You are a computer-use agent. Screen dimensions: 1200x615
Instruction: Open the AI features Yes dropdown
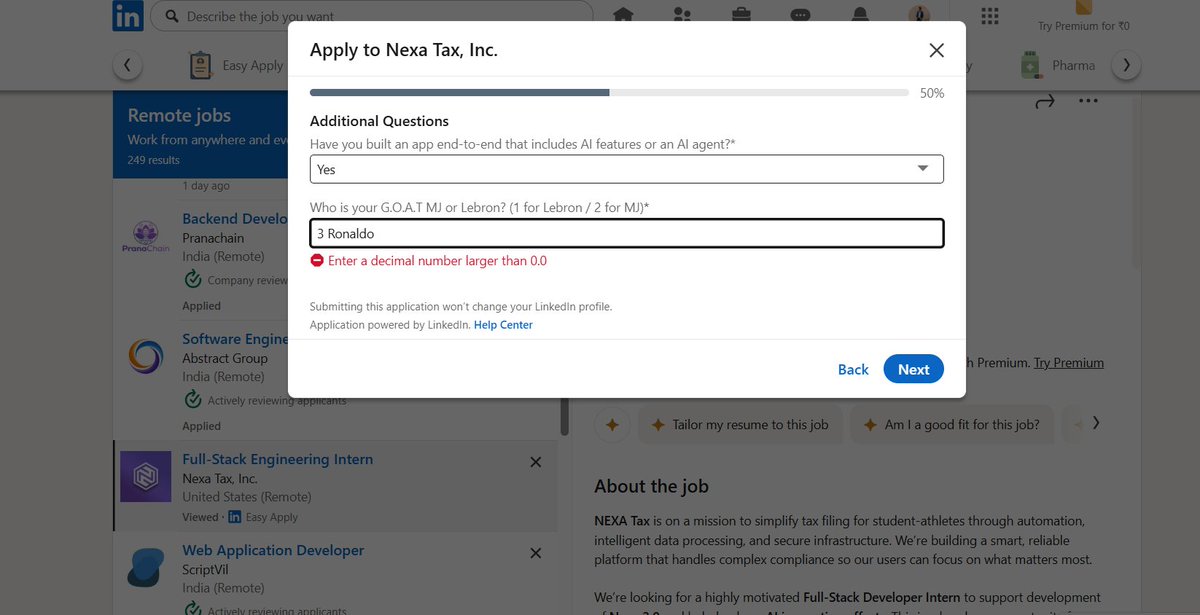click(626, 169)
